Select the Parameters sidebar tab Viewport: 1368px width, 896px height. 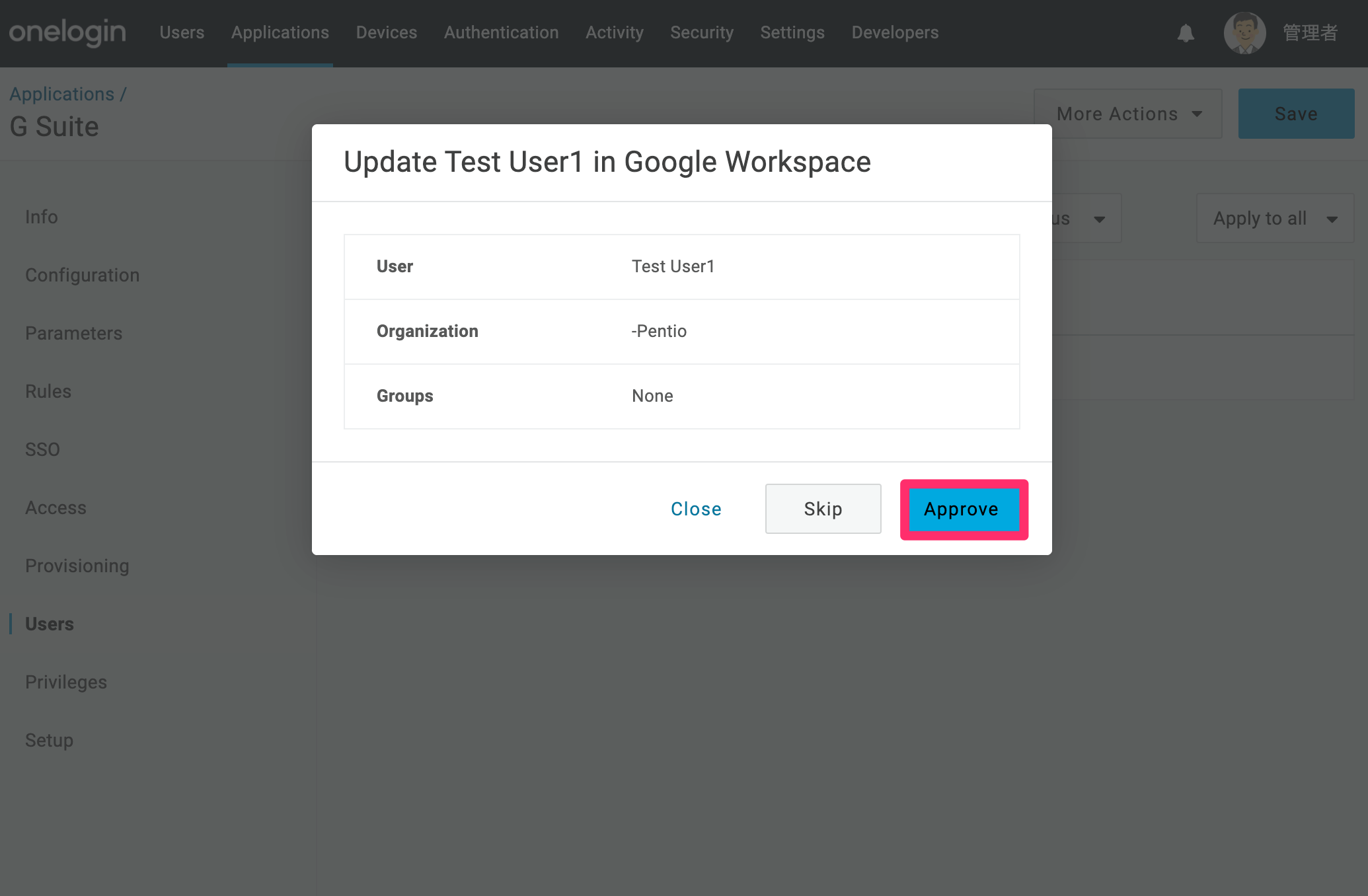(x=74, y=333)
